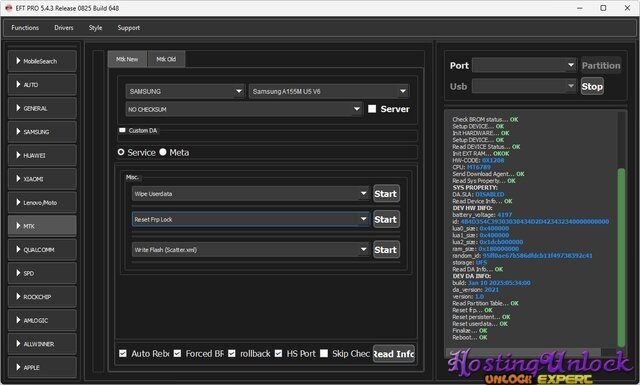Open the SAMSUNG brand dropdown
The height and width of the screenshot is (385, 640).
[185, 91]
